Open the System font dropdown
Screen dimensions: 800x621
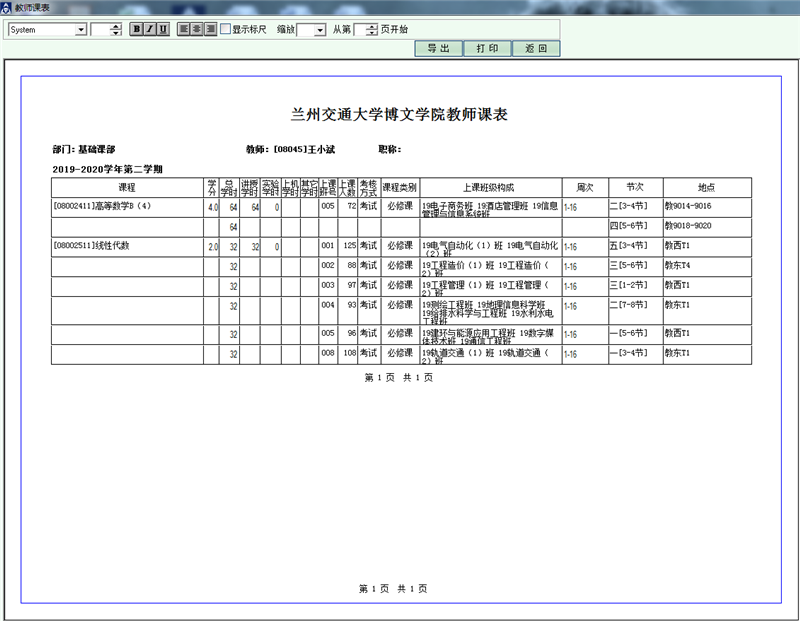click(81, 30)
